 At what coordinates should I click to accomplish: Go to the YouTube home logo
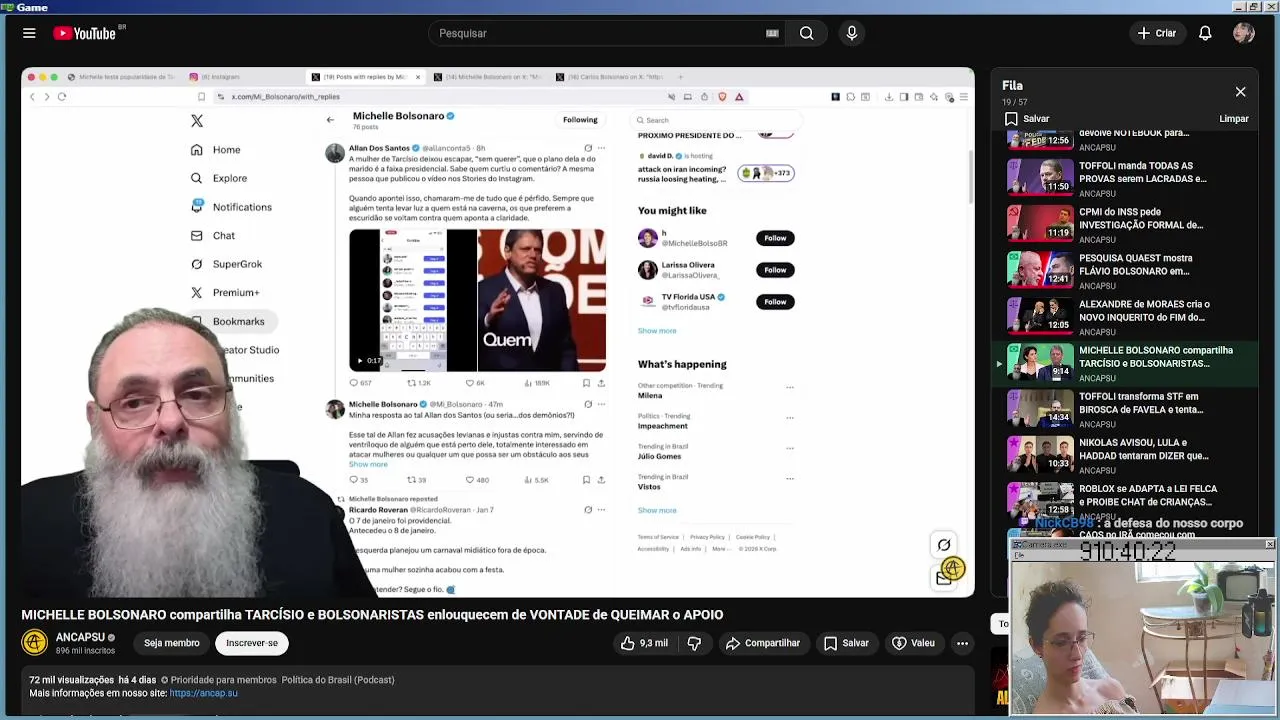pyautogui.click(x=85, y=33)
